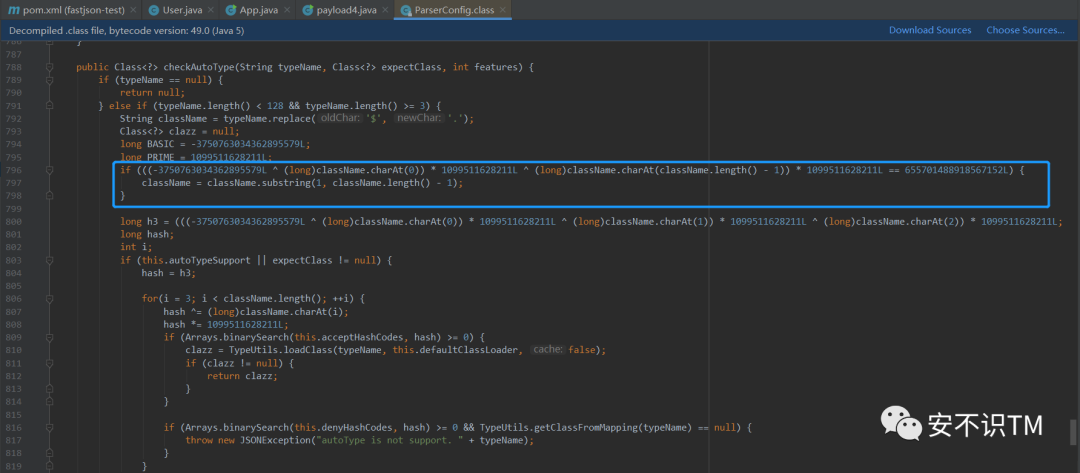Image resolution: width=1080 pixels, height=473 pixels.
Task: Close the payload4.java editor tab
Action: [x=386, y=10]
